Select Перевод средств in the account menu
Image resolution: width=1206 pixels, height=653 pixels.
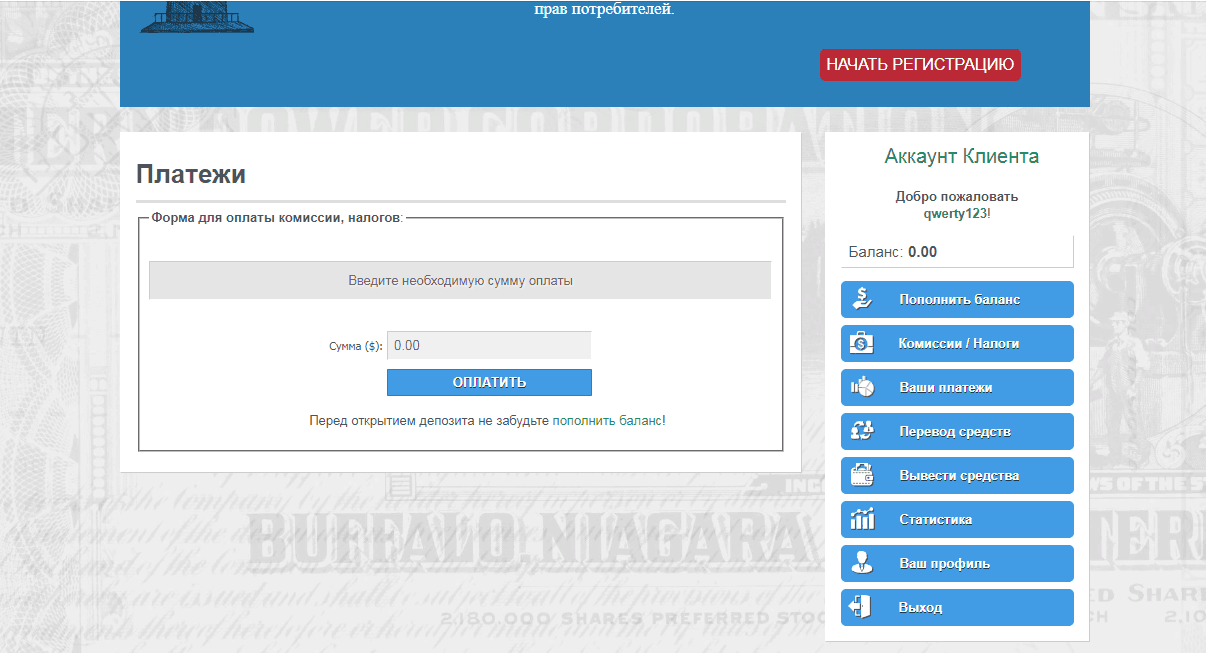(x=955, y=431)
